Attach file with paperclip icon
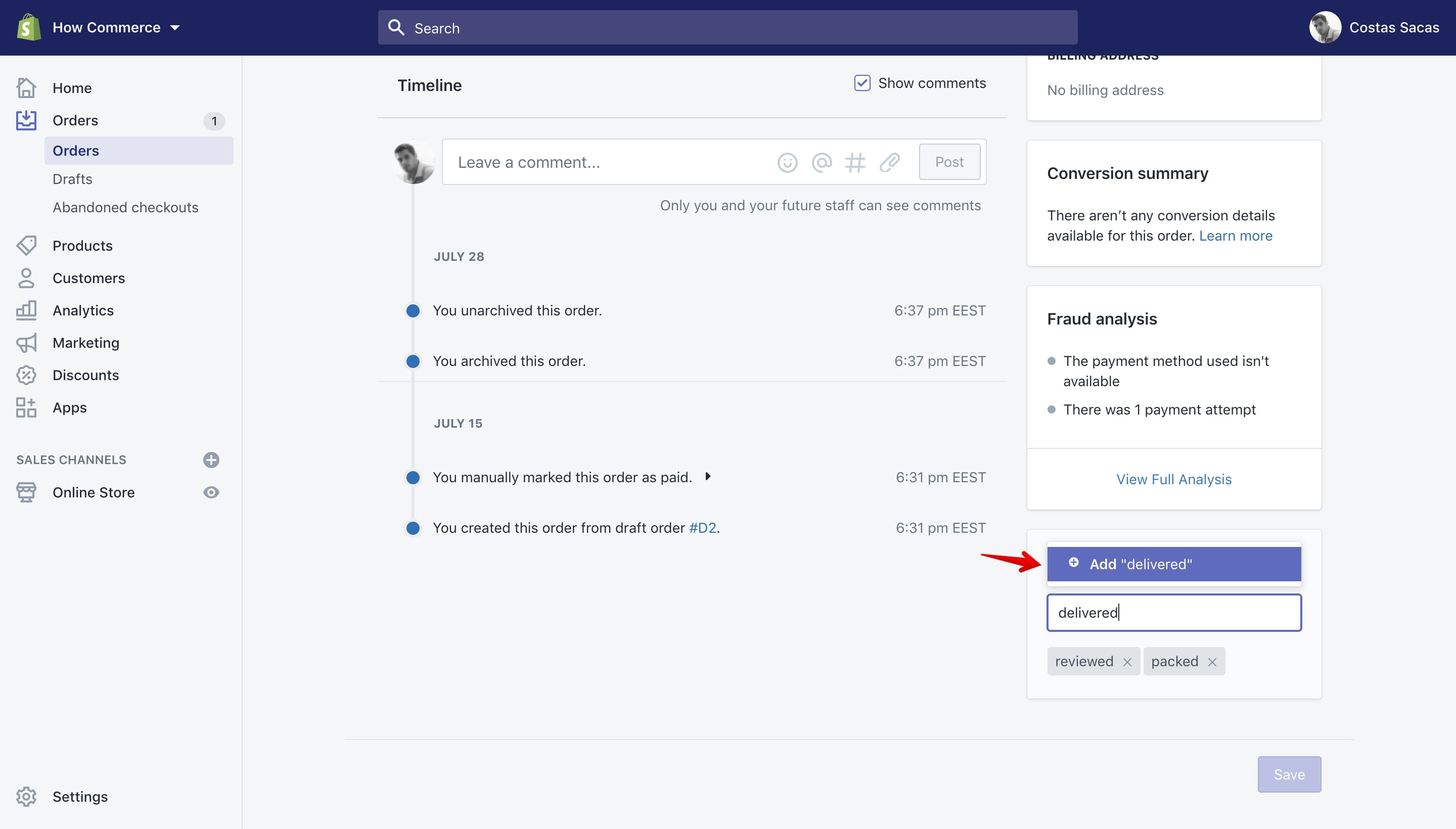This screenshot has width=1456, height=829. click(x=889, y=163)
